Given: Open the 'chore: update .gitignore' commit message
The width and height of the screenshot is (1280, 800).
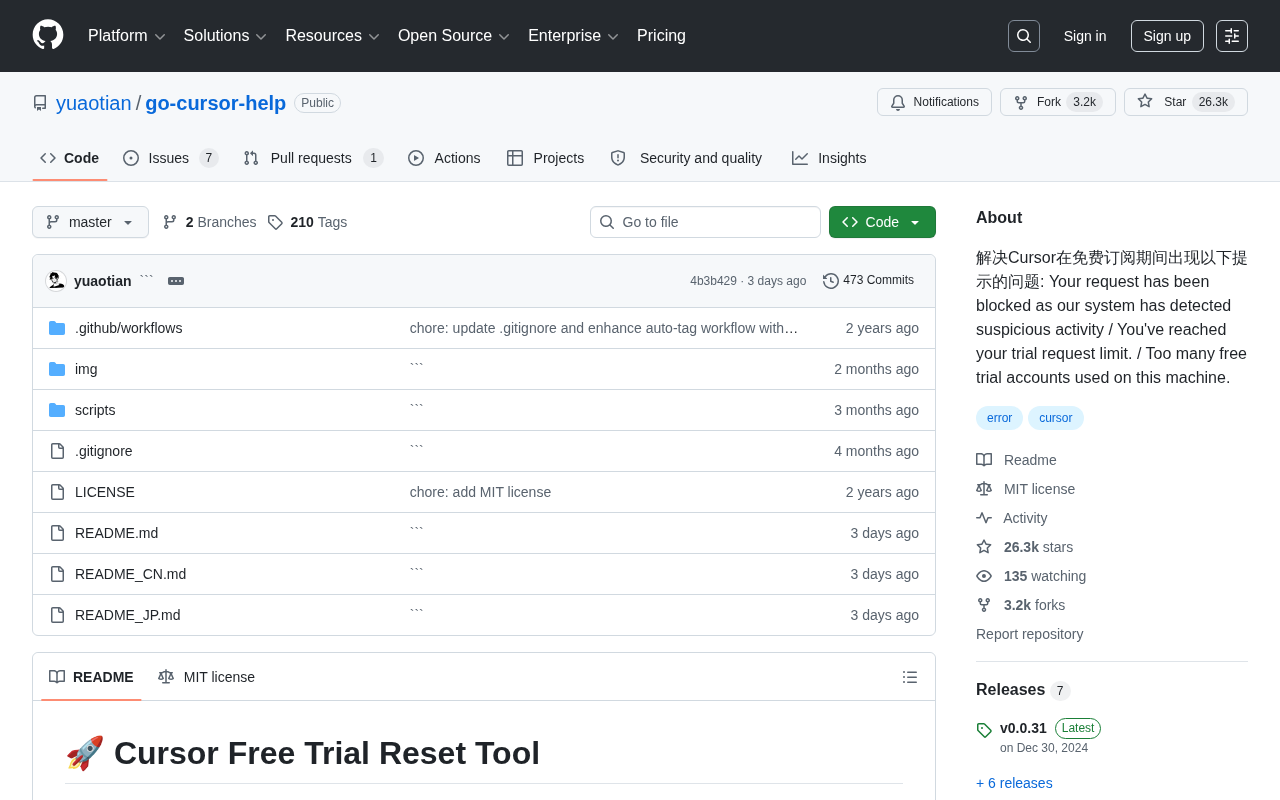Looking at the screenshot, I should (x=604, y=328).
